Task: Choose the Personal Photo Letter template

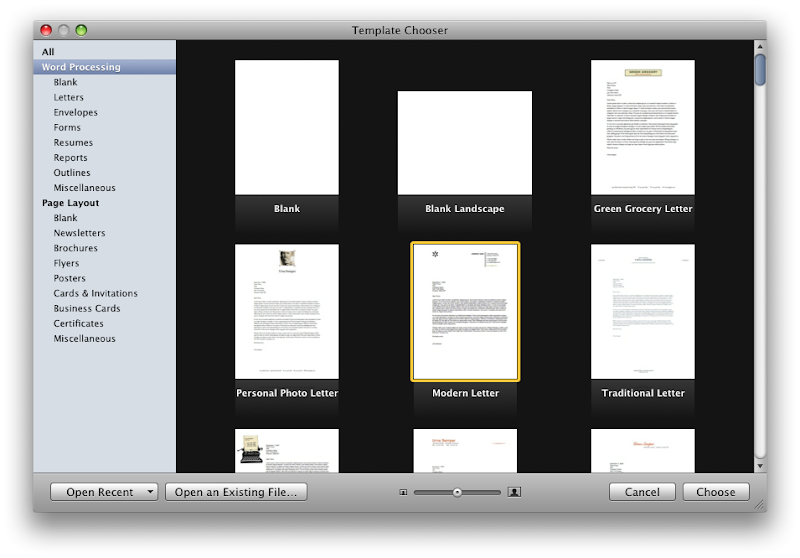Action: (286, 311)
